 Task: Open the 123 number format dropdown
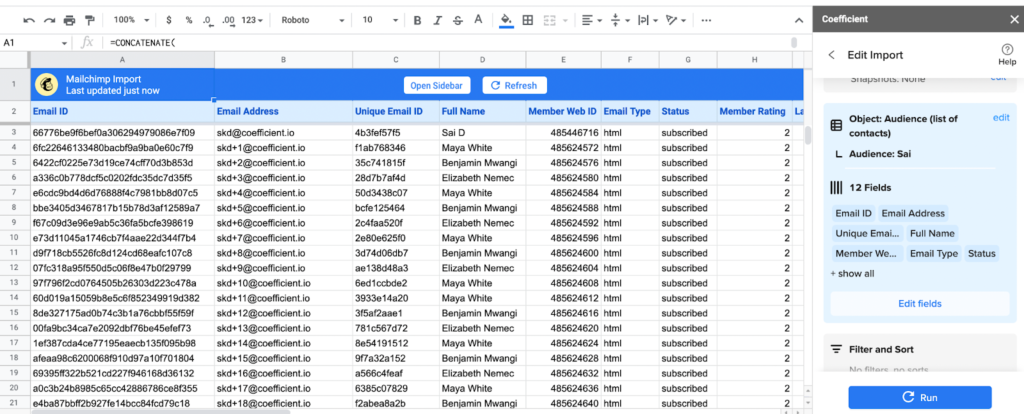tap(252, 20)
